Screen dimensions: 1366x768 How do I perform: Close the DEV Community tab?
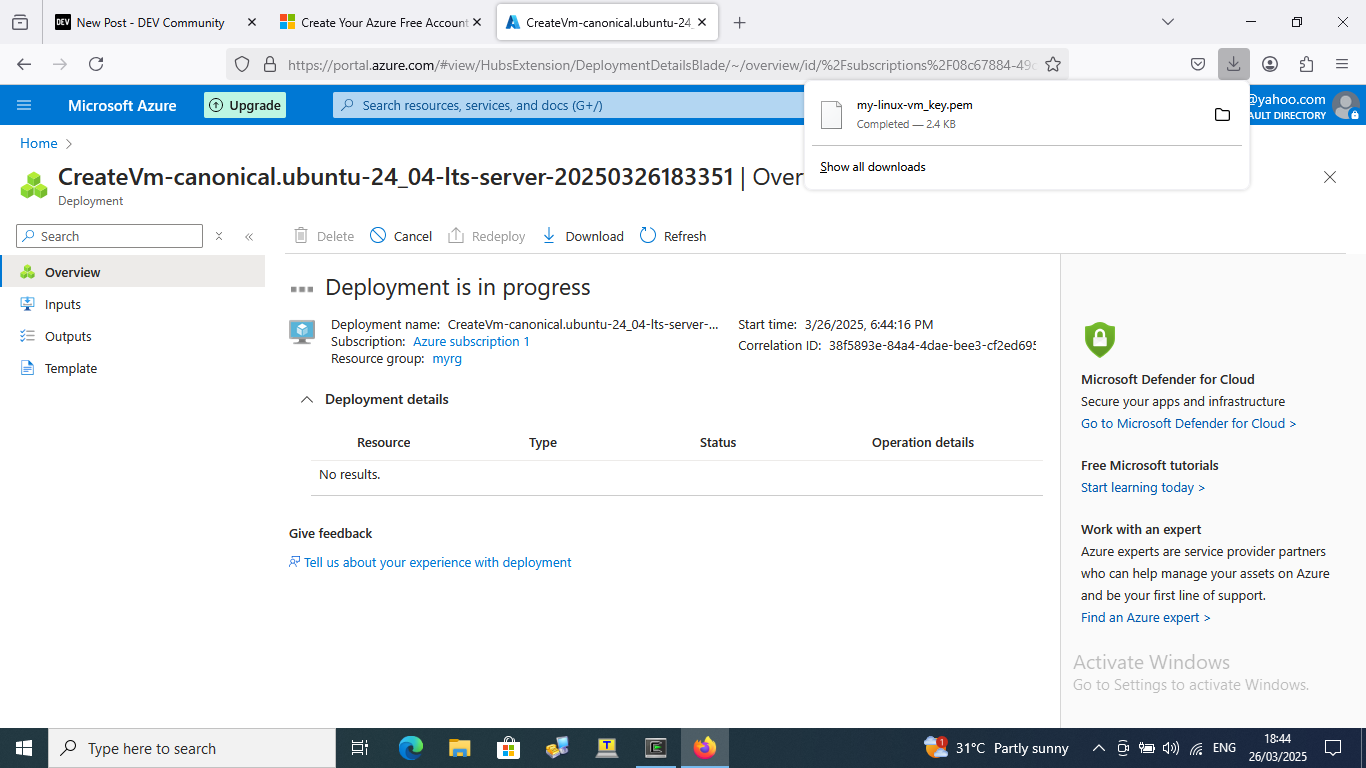coord(250,22)
